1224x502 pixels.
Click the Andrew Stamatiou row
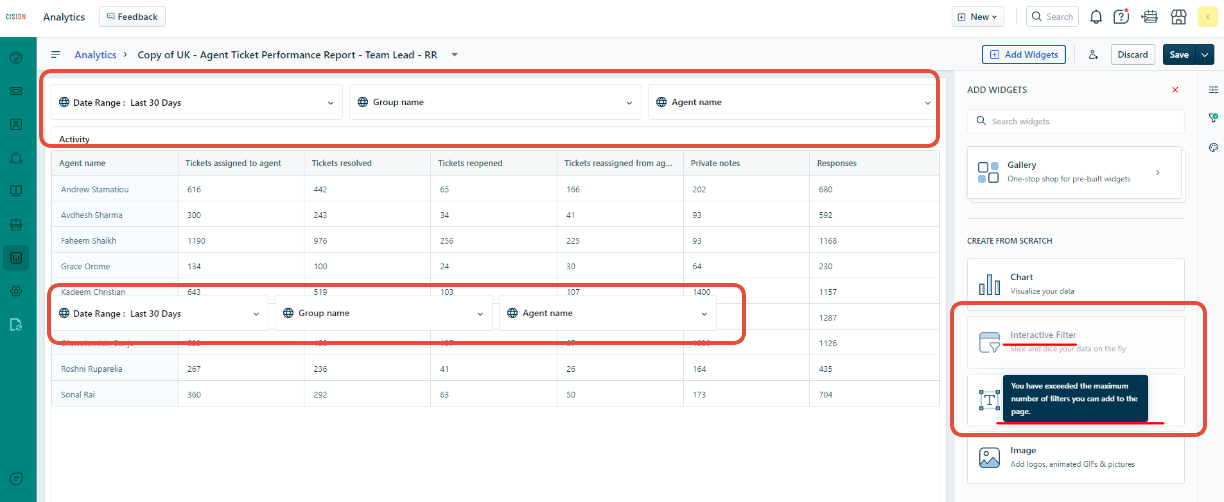click(495, 189)
